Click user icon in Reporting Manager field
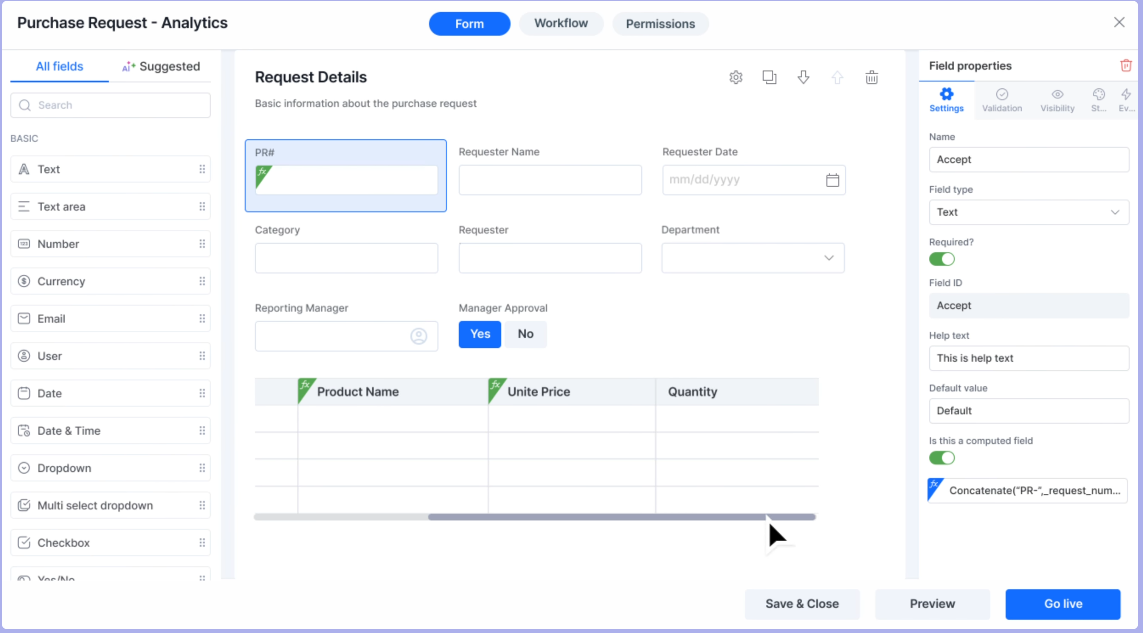 pos(418,336)
